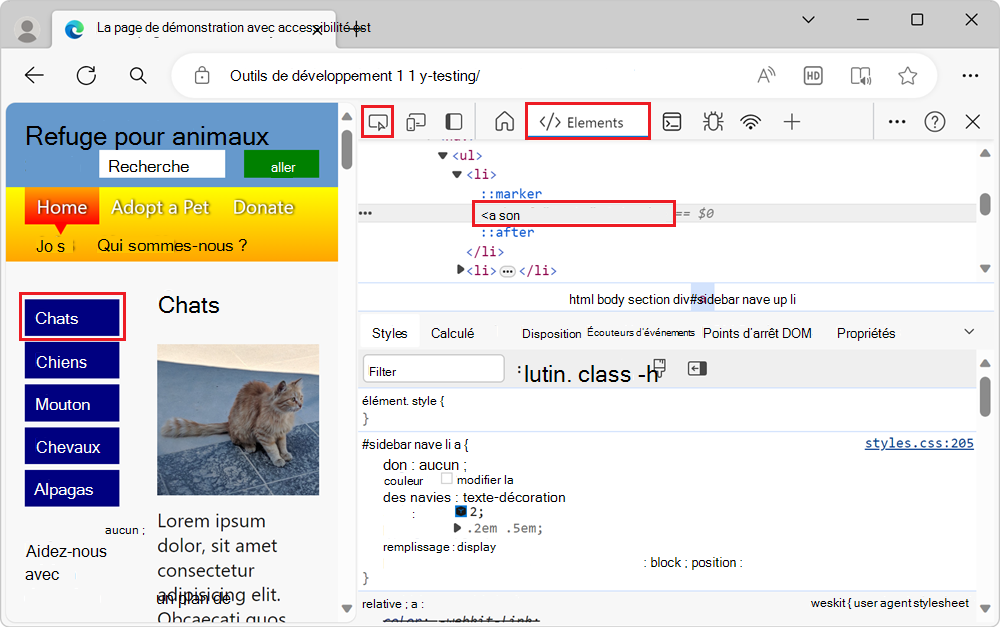
Task: Show more Styles pane tabs chevron
Action: 969,332
